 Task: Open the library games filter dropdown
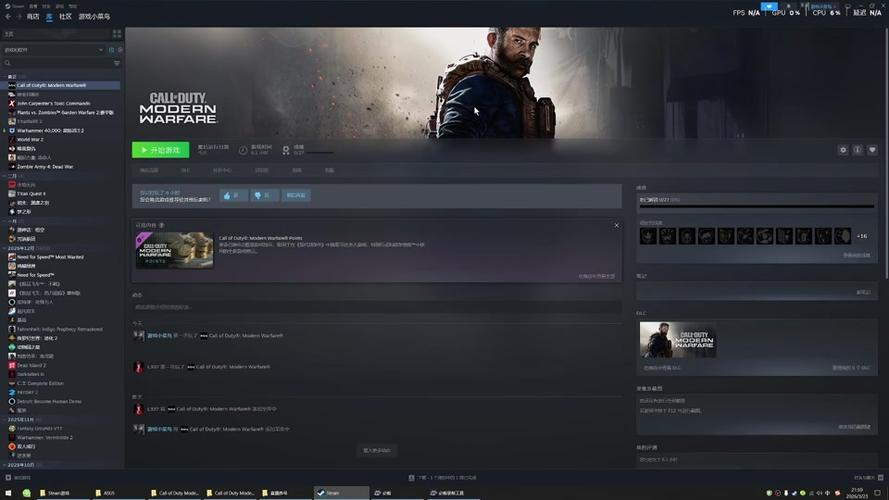tap(54, 50)
